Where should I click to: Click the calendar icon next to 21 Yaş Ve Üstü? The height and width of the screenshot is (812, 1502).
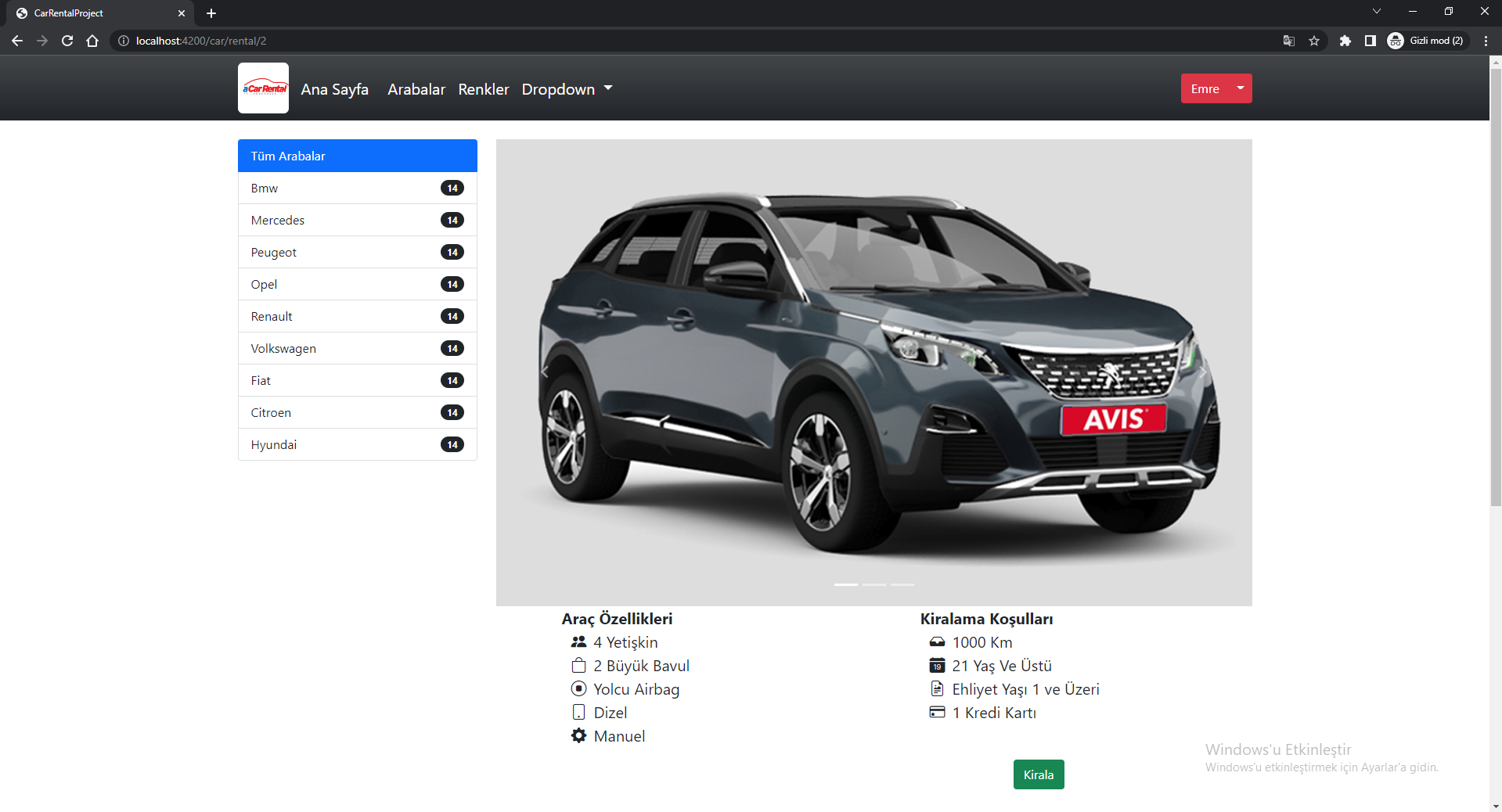pyautogui.click(x=937, y=665)
